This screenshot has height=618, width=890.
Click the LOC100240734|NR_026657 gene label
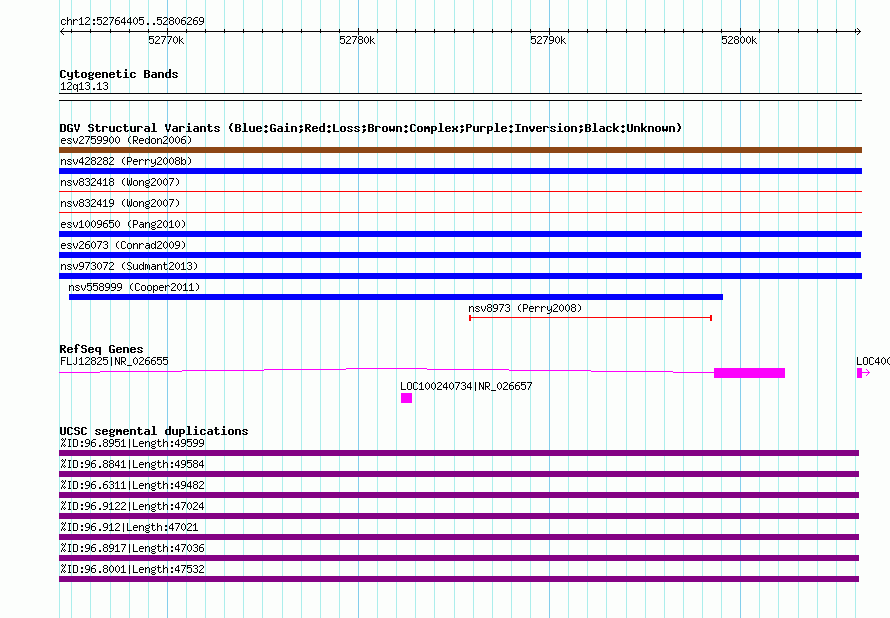click(466, 386)
